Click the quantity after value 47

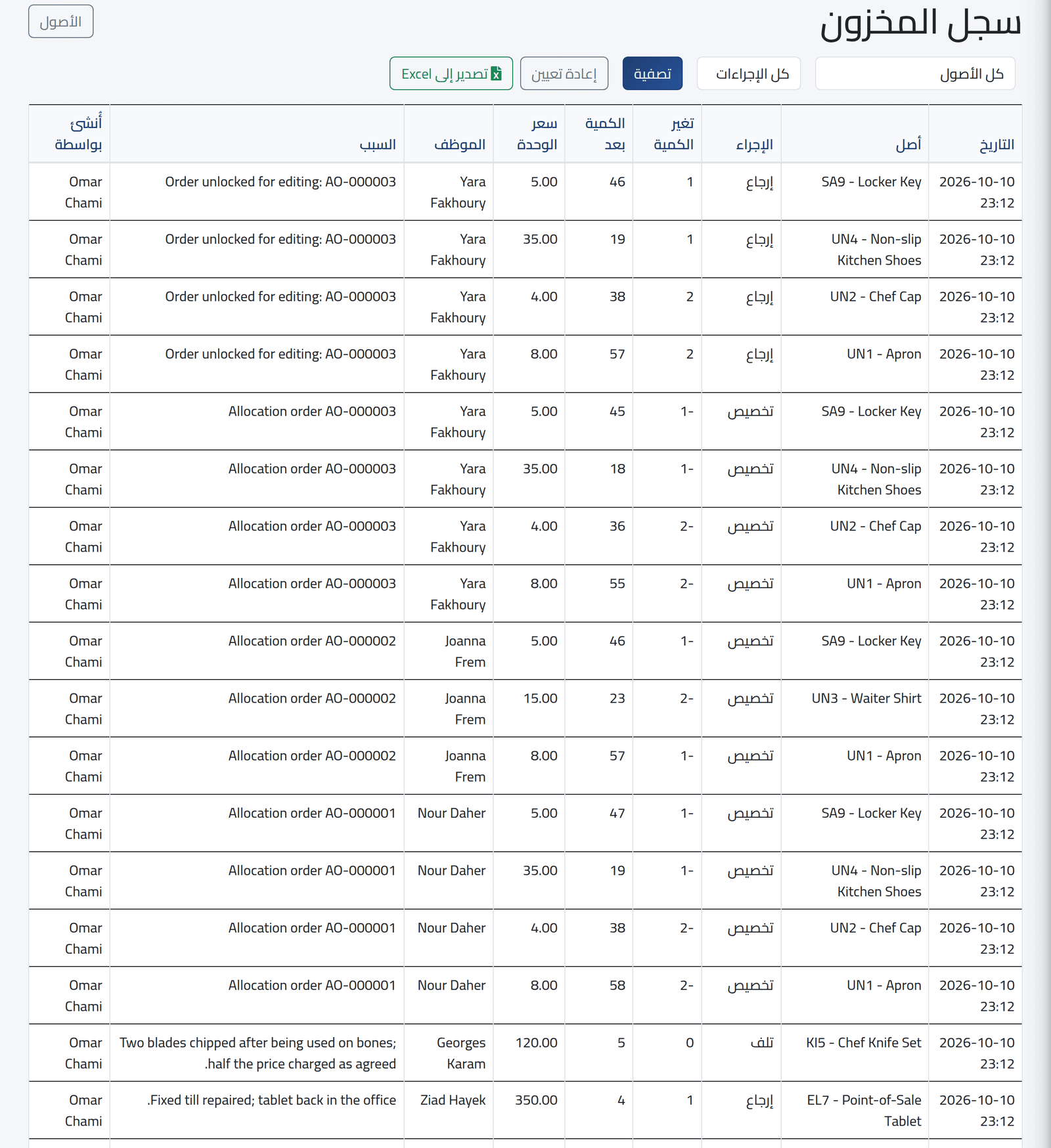click(x=617, y=813)
